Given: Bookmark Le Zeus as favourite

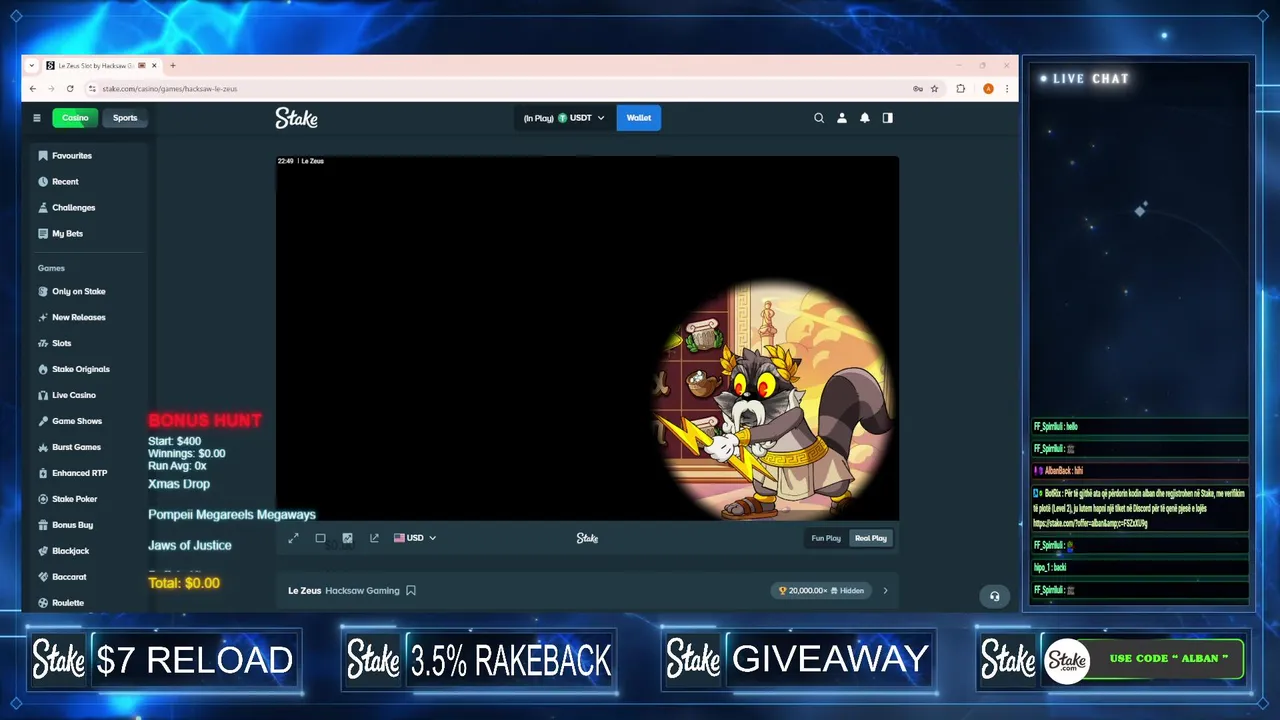Looking at the screenshot, I should coord(411,591).
